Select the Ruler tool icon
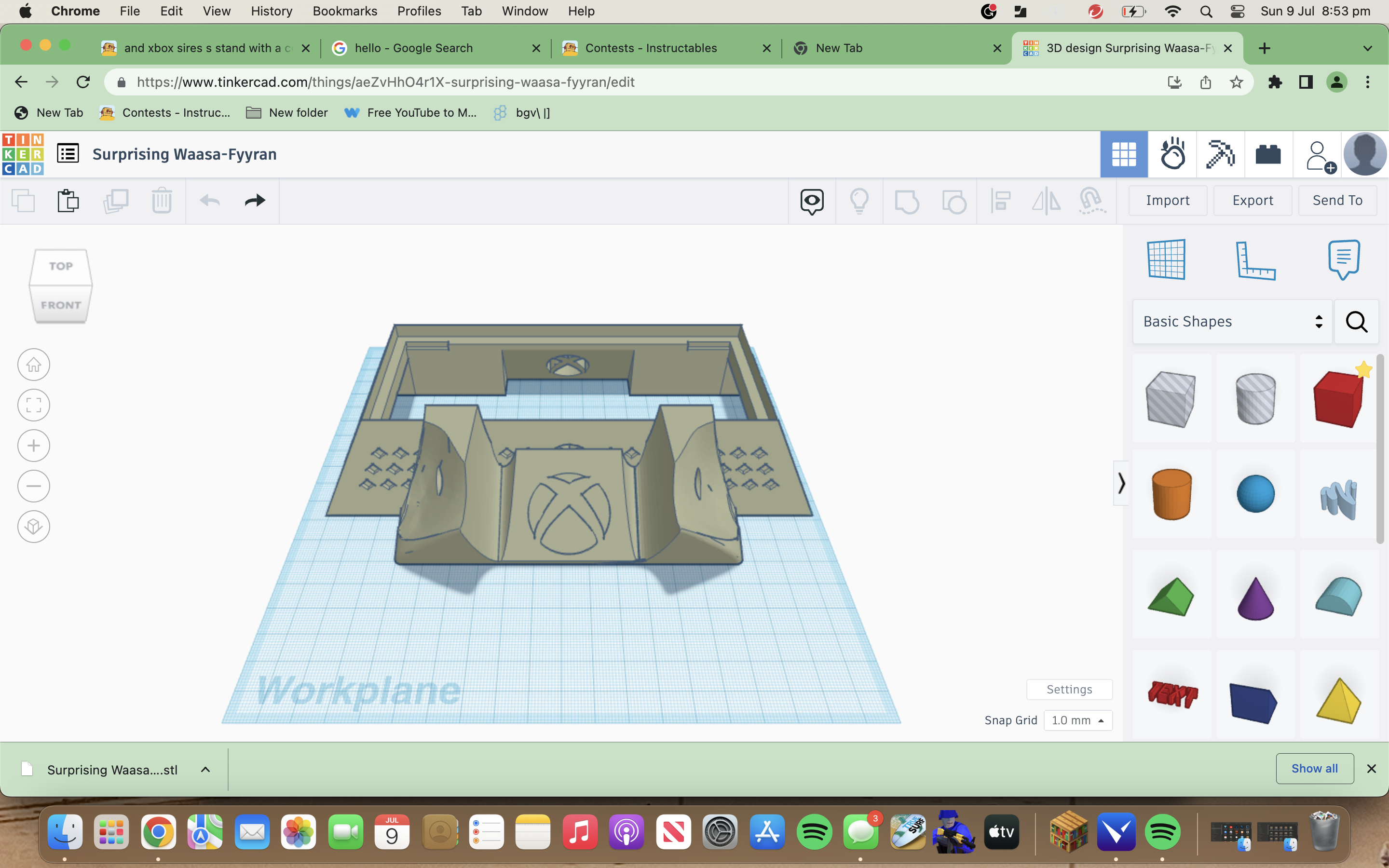 [x=1255, y=260]
